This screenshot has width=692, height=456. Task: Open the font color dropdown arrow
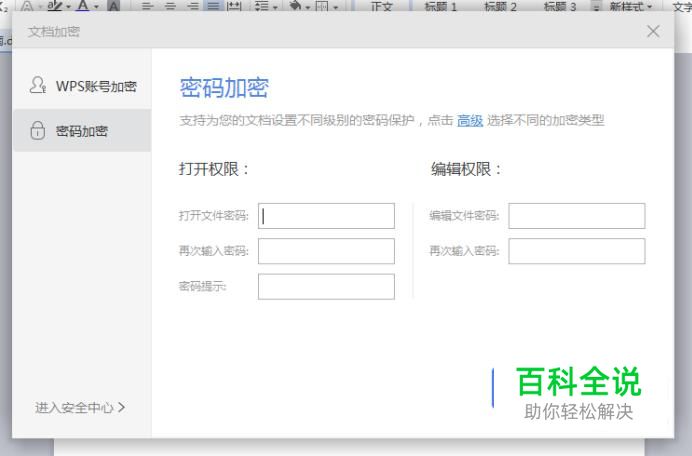click(96, 6)
